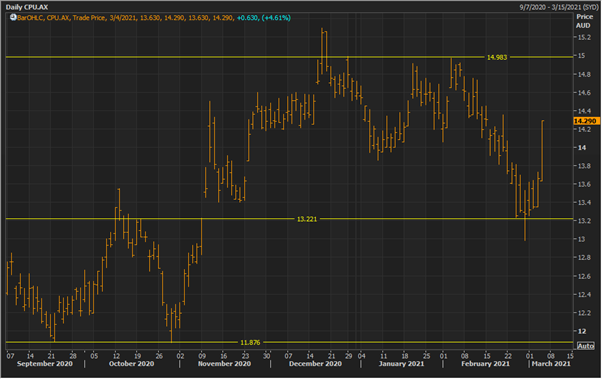602x379 pixels.
Task: Click the date range 9/7/2020 - 3/15/2021
Action: click(x=558, y=7)
